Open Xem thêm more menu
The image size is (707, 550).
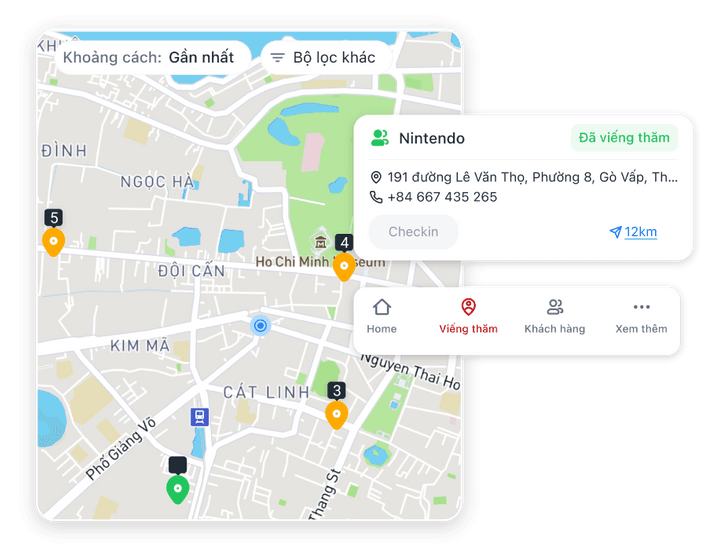click(x=641, y=316)
